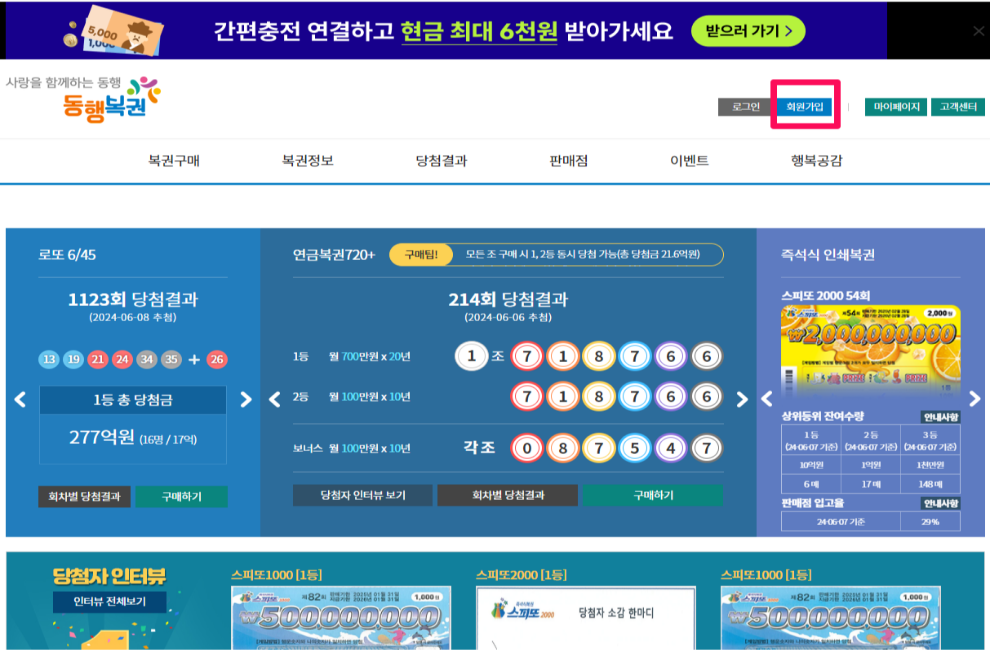Open the 당첨결과 menu
Viewport: 990px width, 650px height.
click(x=442, y=160)
